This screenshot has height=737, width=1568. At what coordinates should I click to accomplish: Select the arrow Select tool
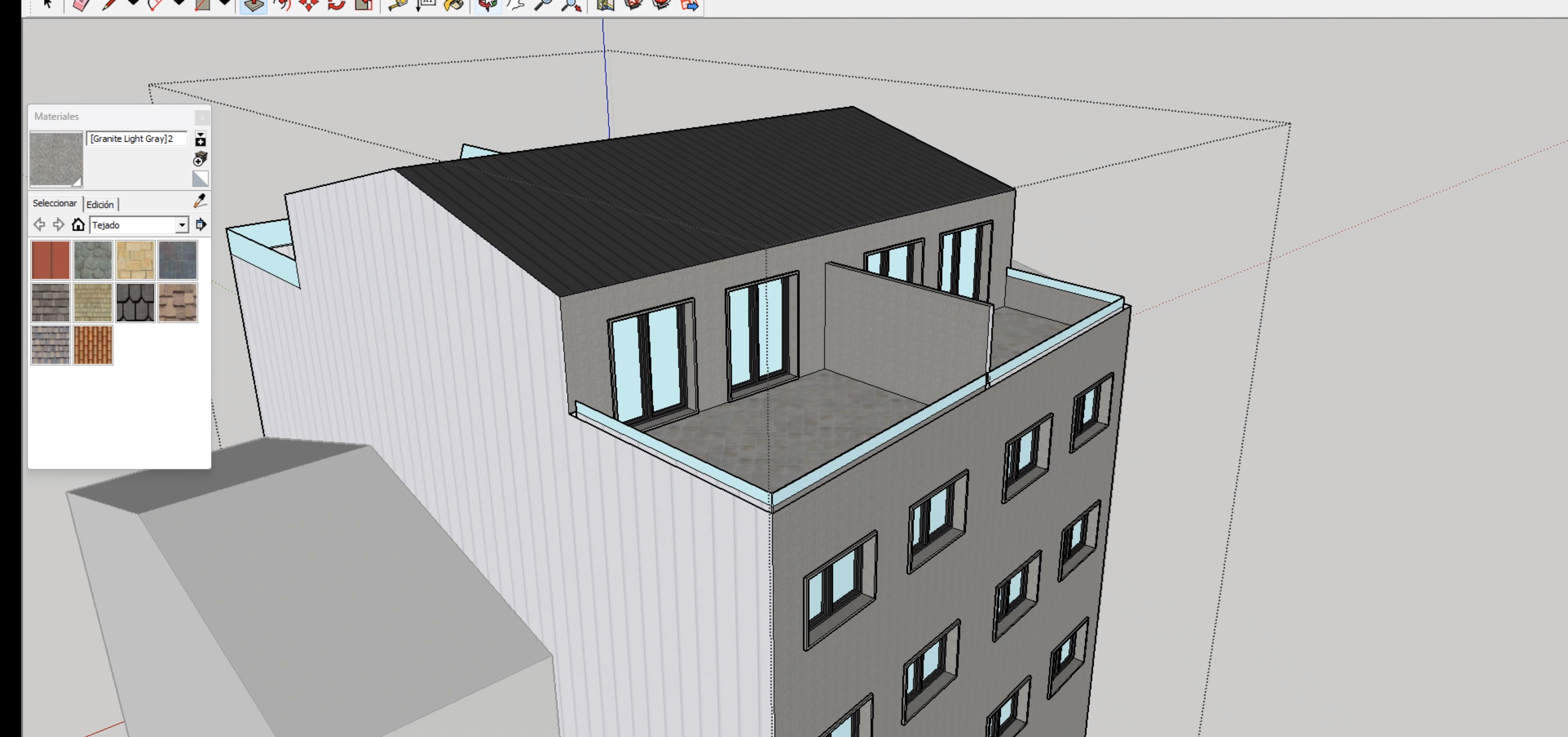[48, 3]
